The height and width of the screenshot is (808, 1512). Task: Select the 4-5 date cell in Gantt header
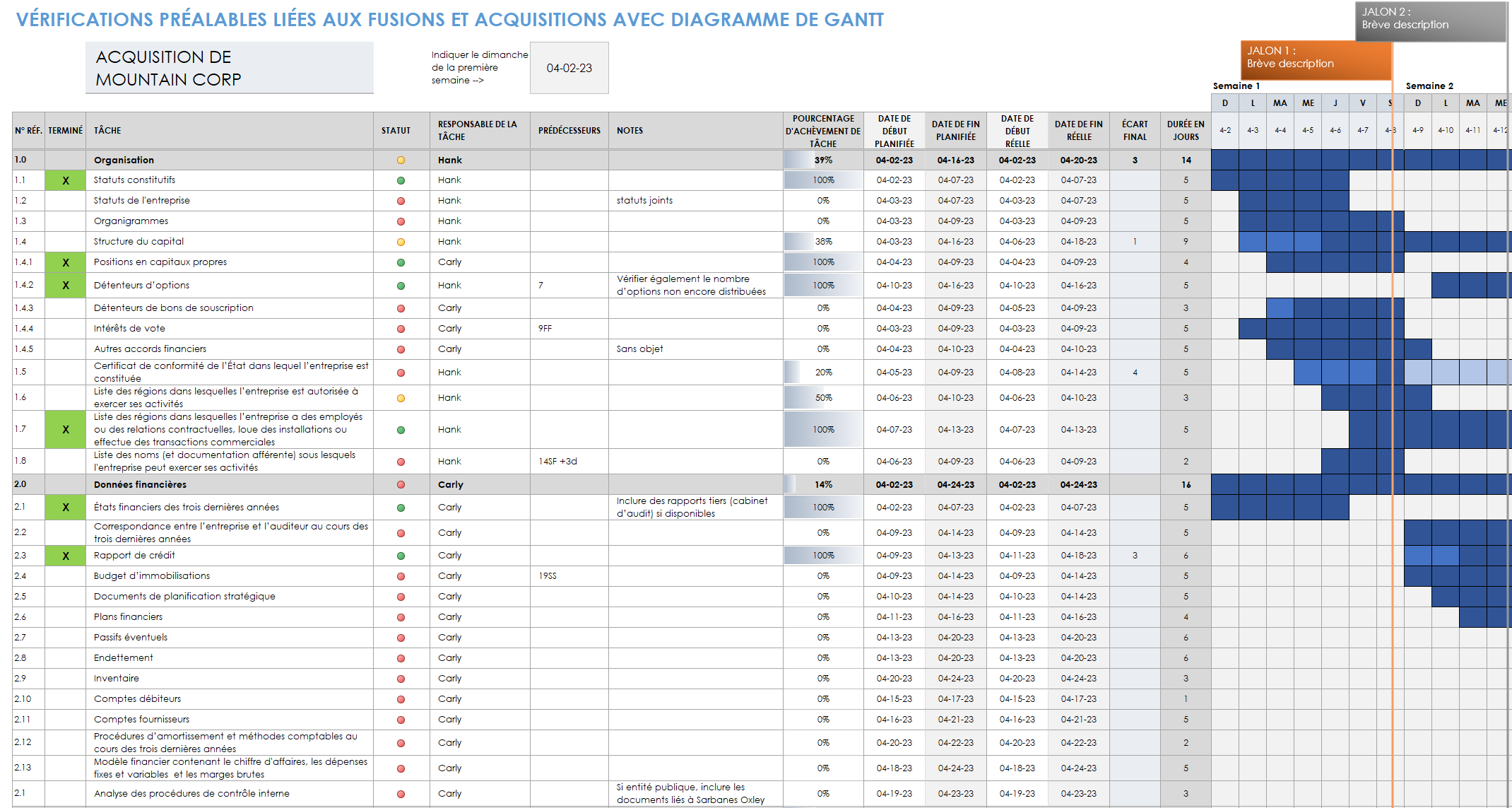pyautogui.click(x=1308, y=131)
